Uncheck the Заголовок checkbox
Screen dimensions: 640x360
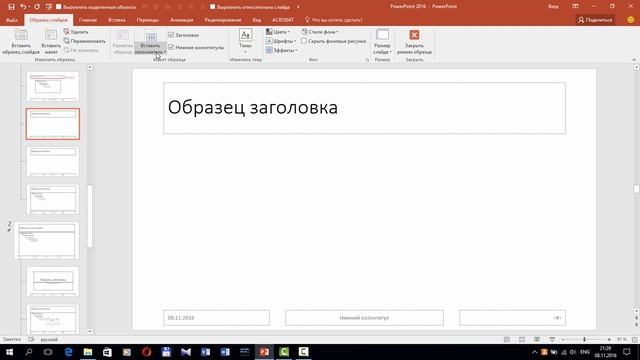(171, 35)
